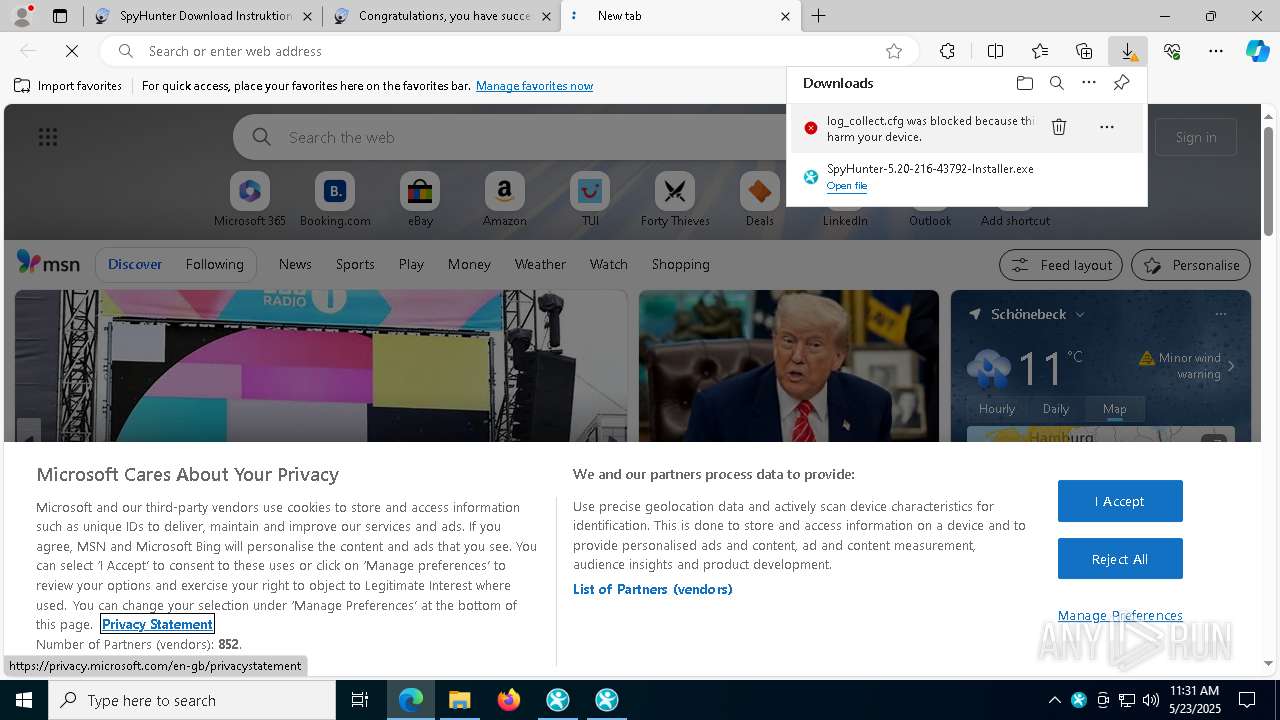Open the eBay shortcut

(420, 199)
